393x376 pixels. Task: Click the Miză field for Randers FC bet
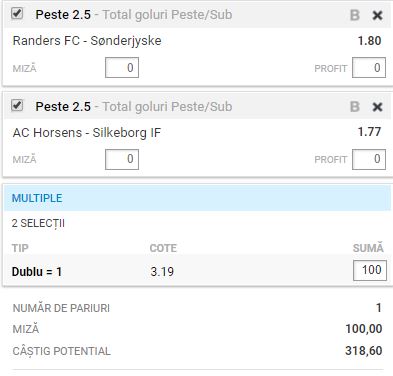tap(122, 68)
